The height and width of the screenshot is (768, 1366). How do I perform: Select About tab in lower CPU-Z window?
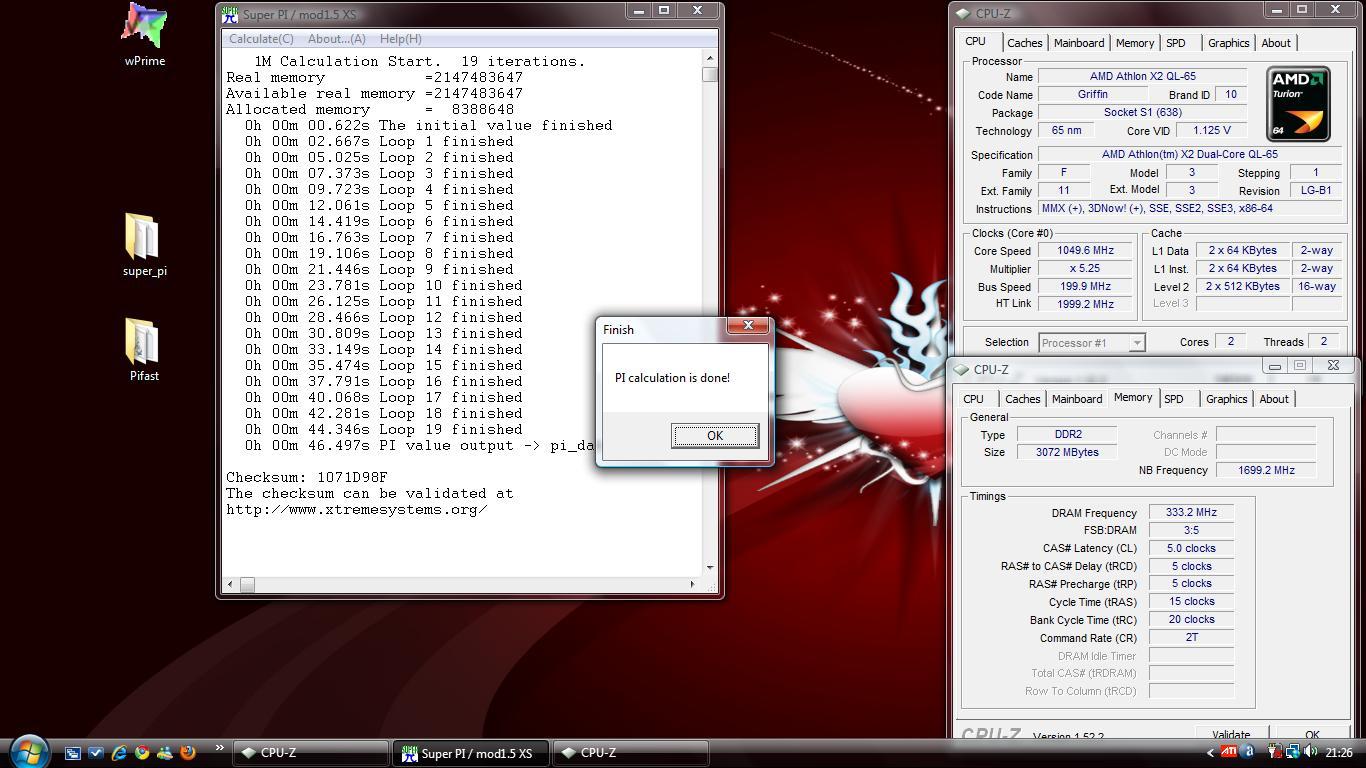(1274, 399)
